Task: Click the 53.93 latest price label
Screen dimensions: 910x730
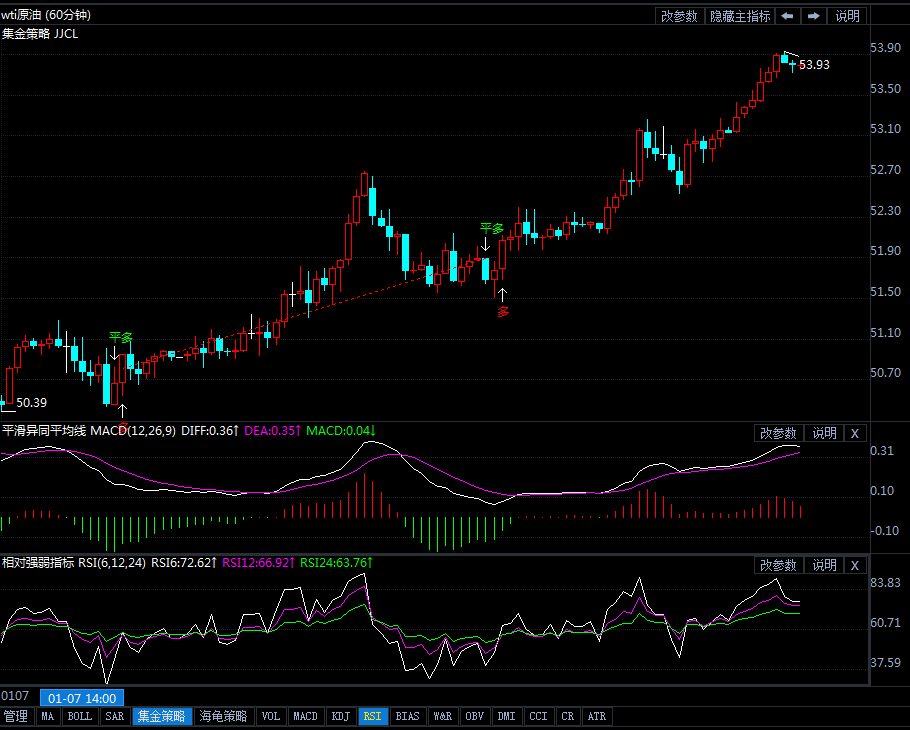Action: coord(814,64)
